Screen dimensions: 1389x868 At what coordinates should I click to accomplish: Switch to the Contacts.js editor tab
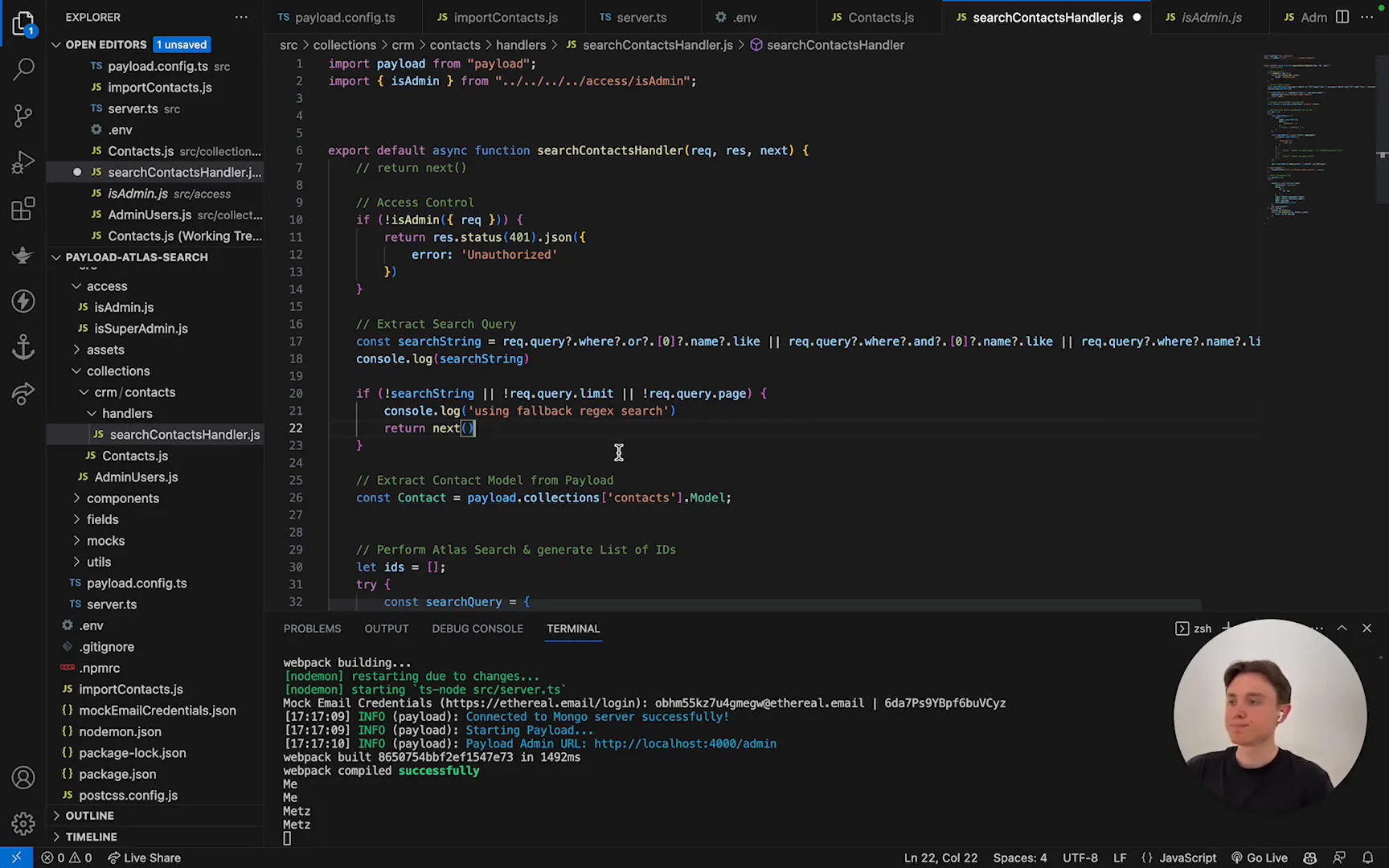pyautogui.click(x=880, y=17)
